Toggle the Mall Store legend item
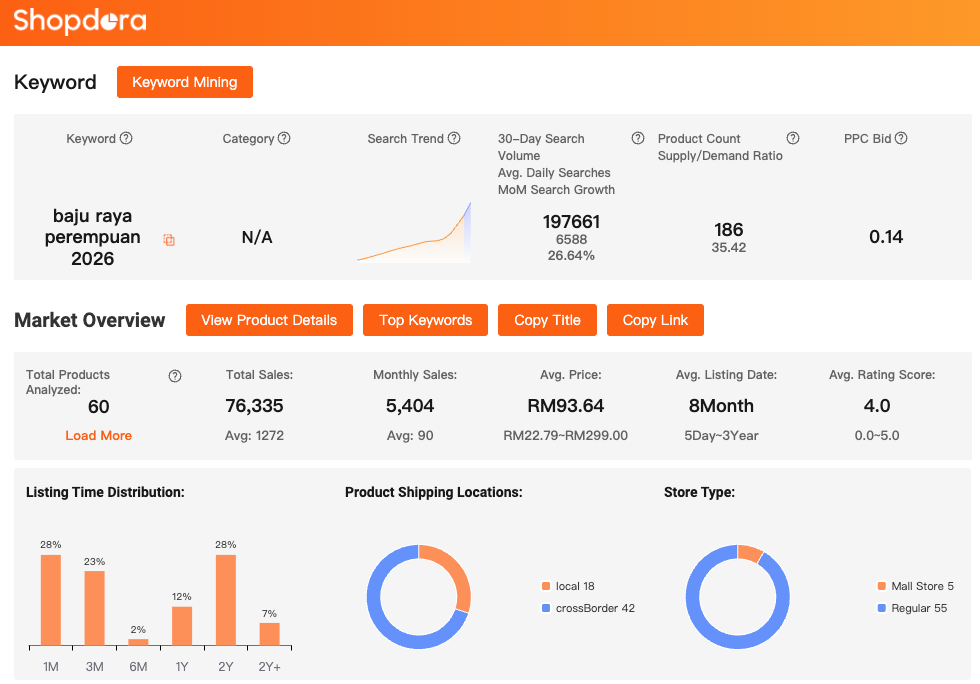Screen dimensions: 980x684 point(921,586)
